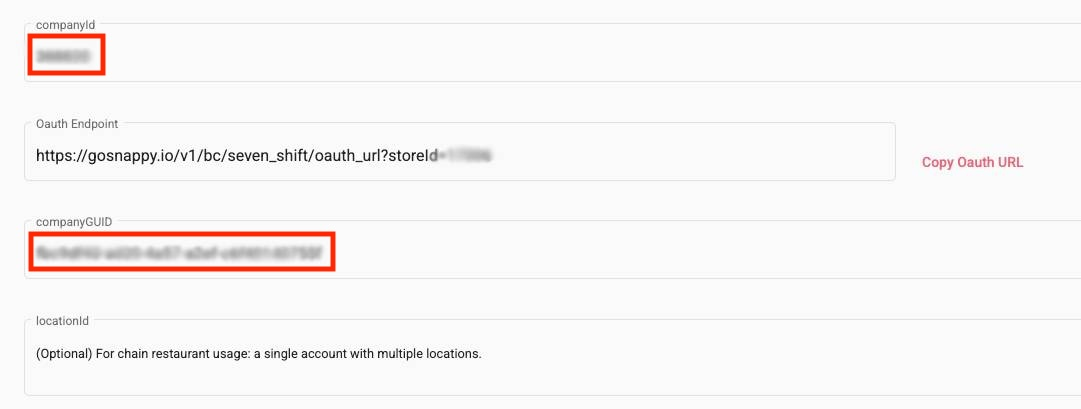Click the Oauth Endpoint field label
Screen dimensions: 1081x409
pos(77,124)
